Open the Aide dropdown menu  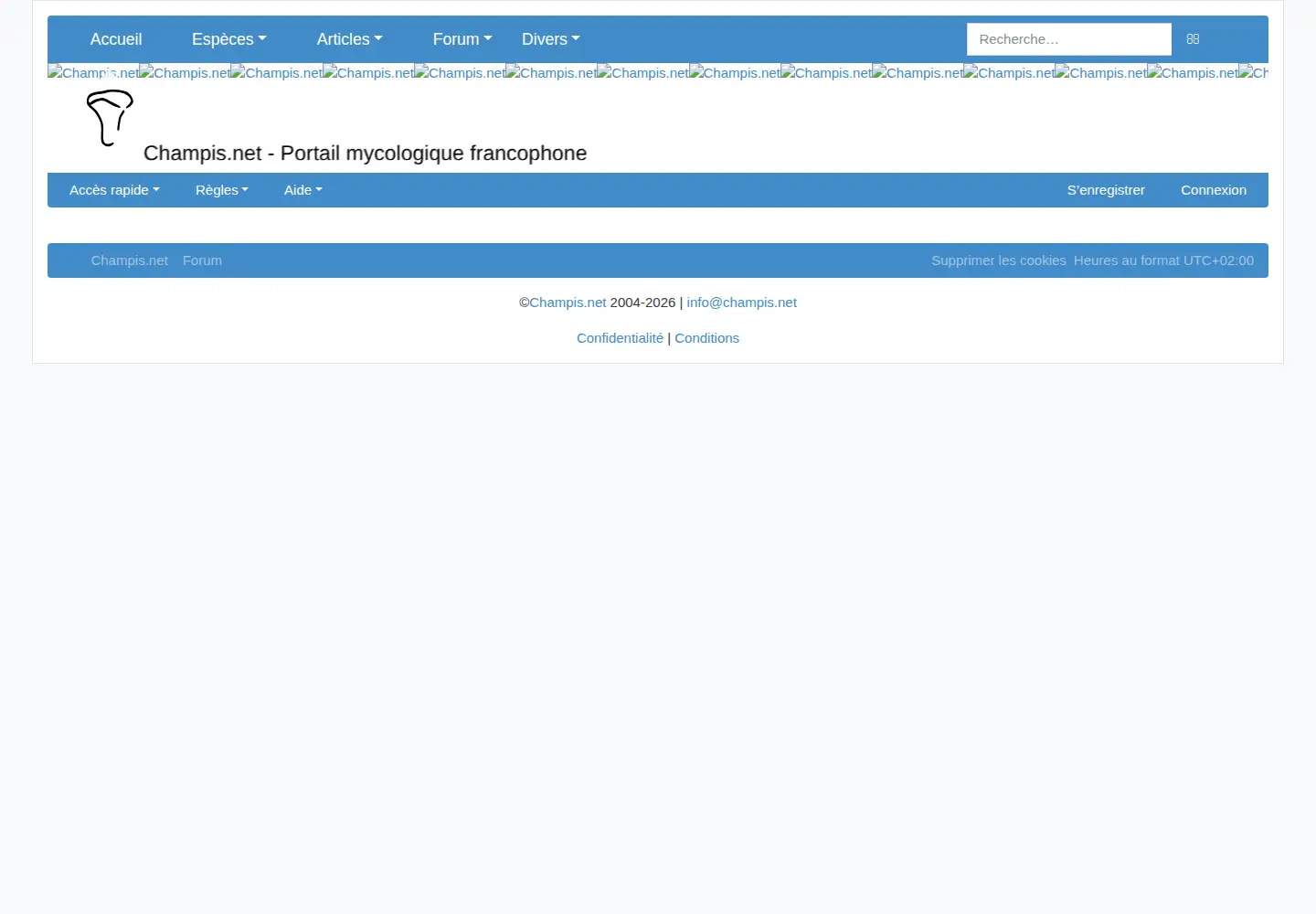coord(302,190)
